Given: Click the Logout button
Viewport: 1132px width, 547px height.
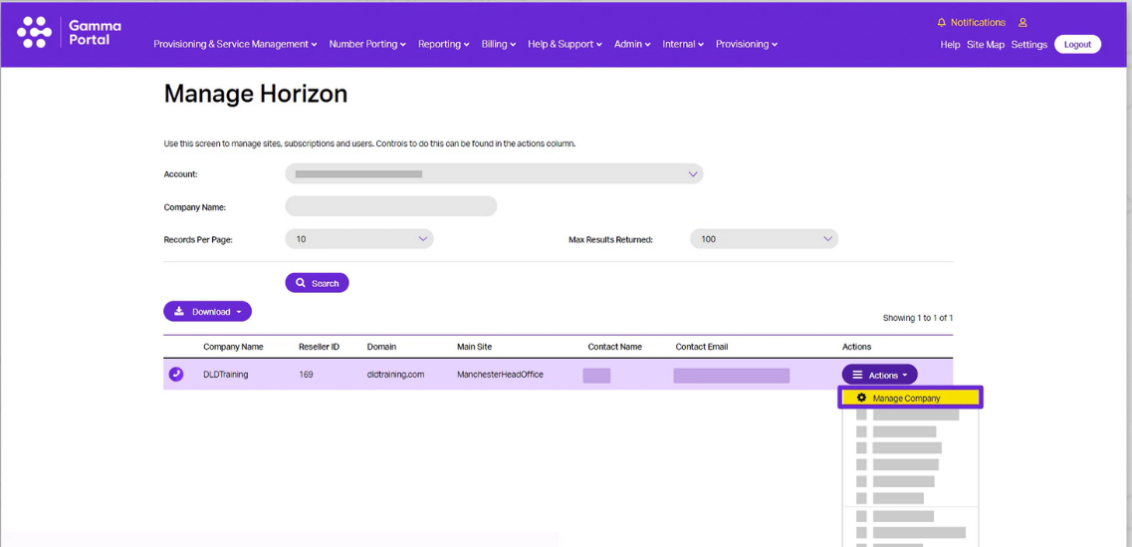Looking at the screenshot, I should pyautogui.click(x=1077, y=44).
